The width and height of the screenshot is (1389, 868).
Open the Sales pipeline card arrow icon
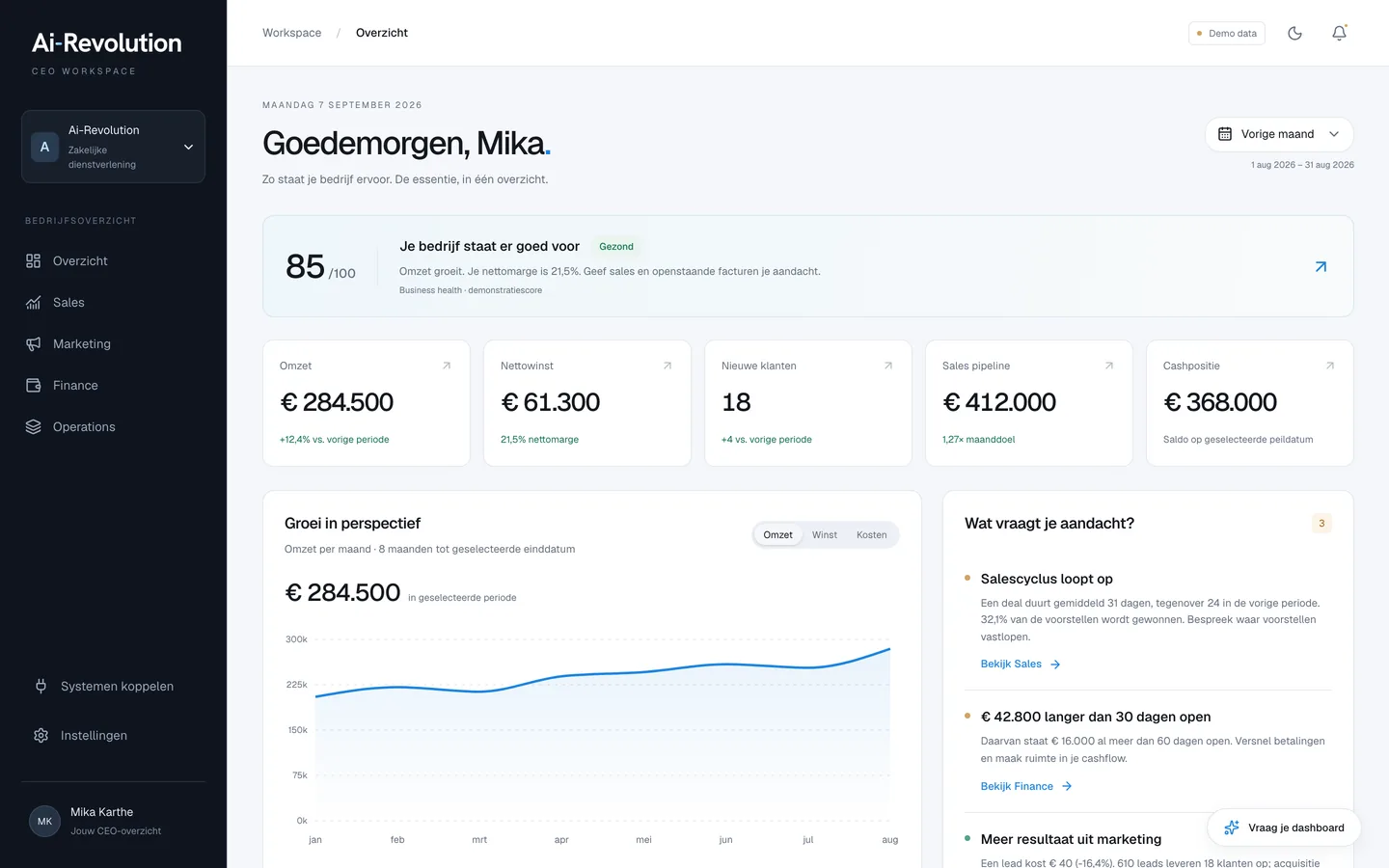point(1109,366)
